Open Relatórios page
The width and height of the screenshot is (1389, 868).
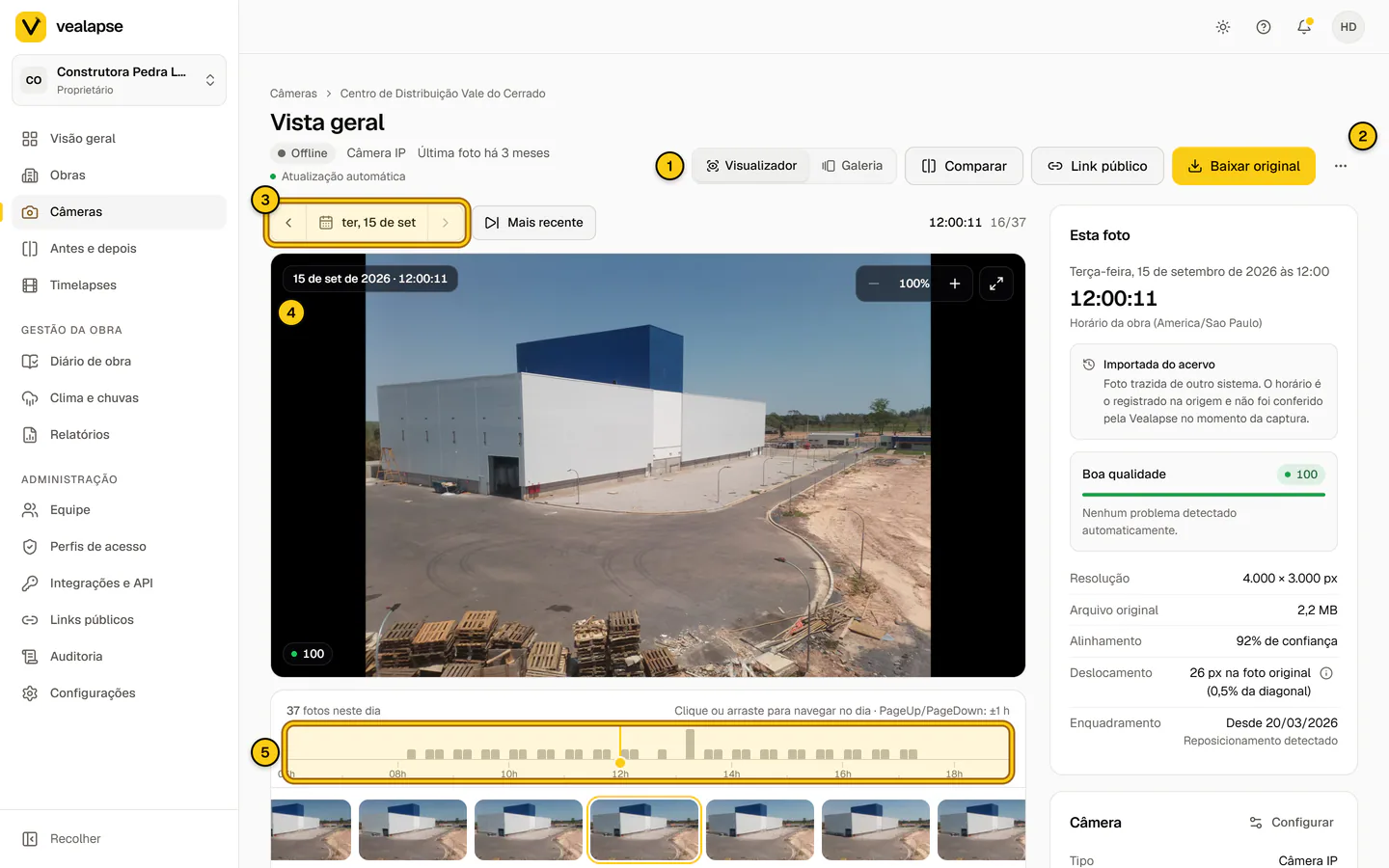(119, 435)
